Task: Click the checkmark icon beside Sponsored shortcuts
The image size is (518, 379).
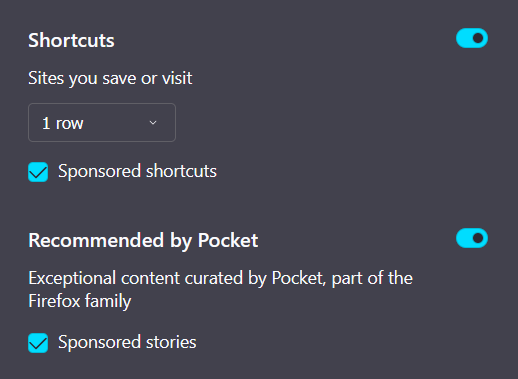Action: pyautogui.click(x=38, y=172)
